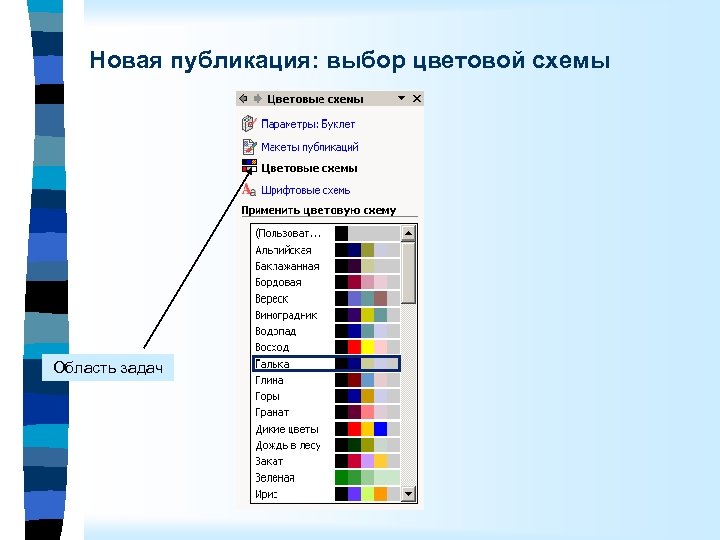Viewport: 720px width, 540px height.
Task: Choose the Вереск color scheme
Action: (x=326, y=299)
